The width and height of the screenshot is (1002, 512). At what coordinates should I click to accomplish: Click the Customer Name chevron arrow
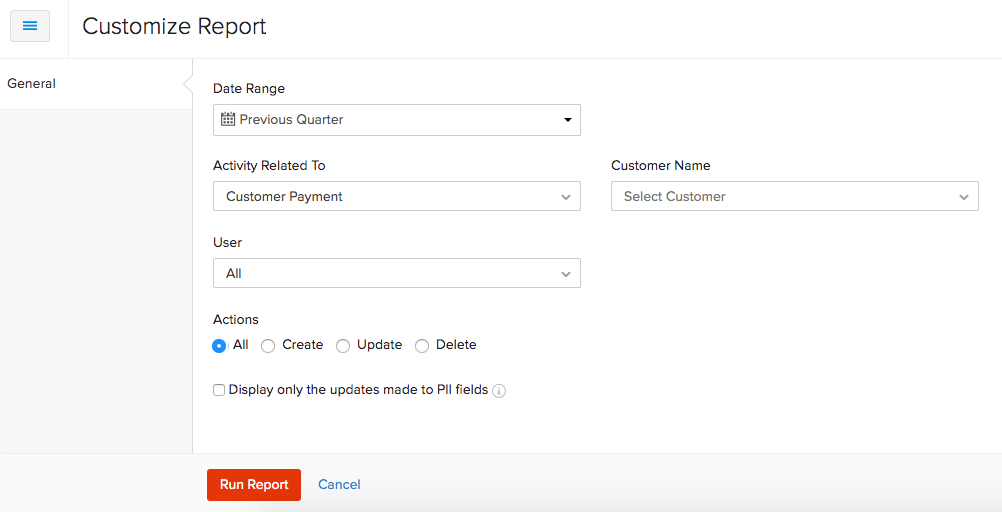pyautogui.click(x=964, y=197)
